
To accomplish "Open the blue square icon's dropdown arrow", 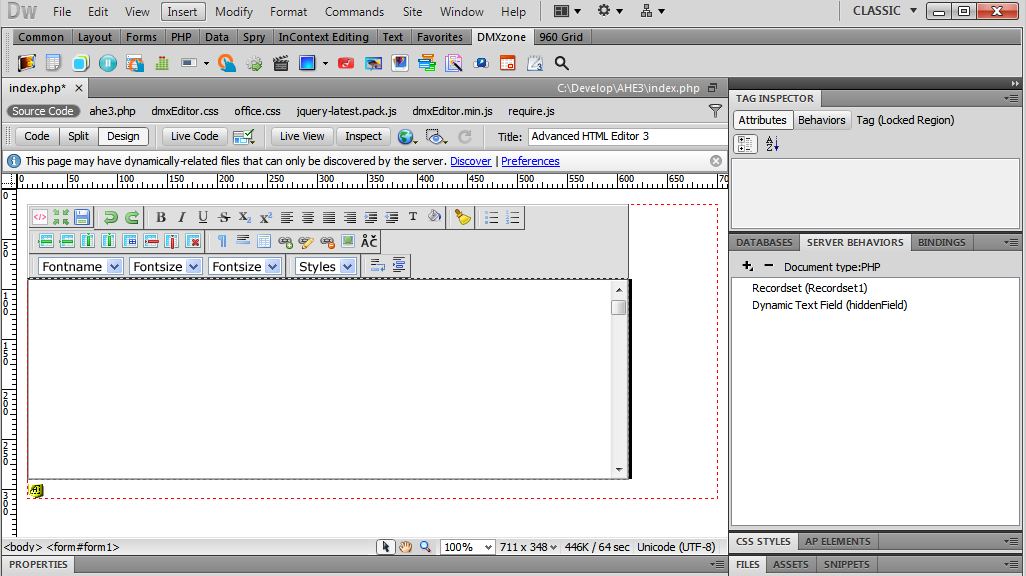I will (325, 63).
